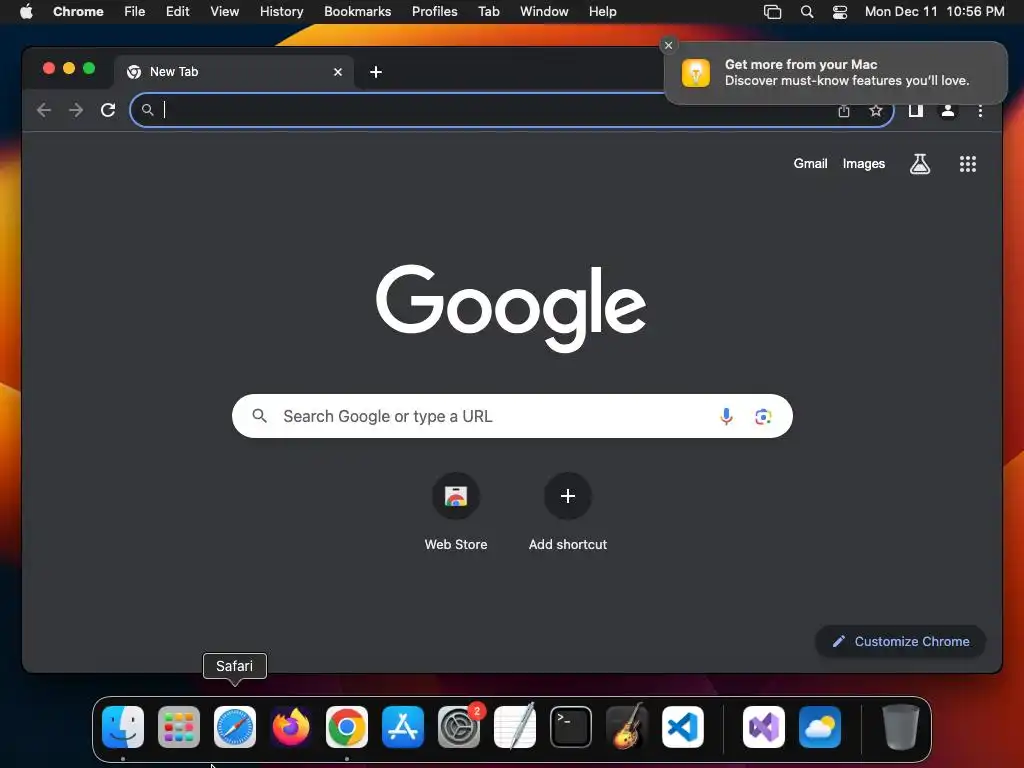Open a new tab with the plus button

[376, 72]
